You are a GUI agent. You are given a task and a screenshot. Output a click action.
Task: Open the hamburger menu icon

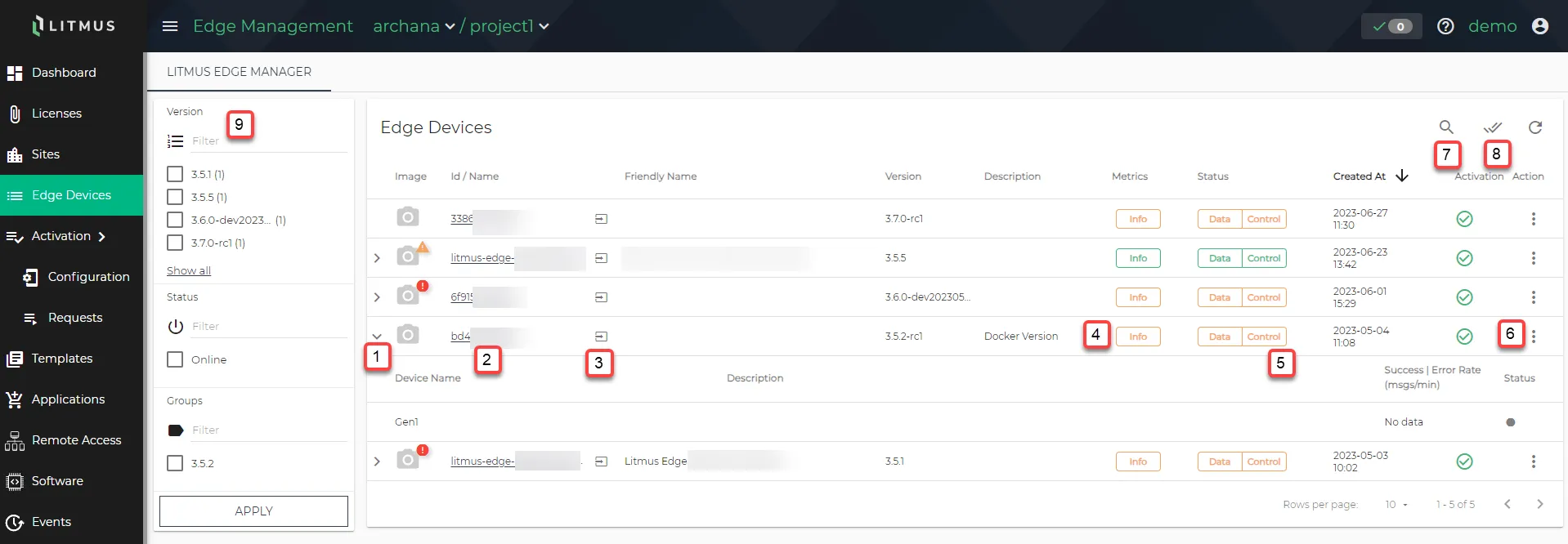pyautogui.click(x=170, y=26)
